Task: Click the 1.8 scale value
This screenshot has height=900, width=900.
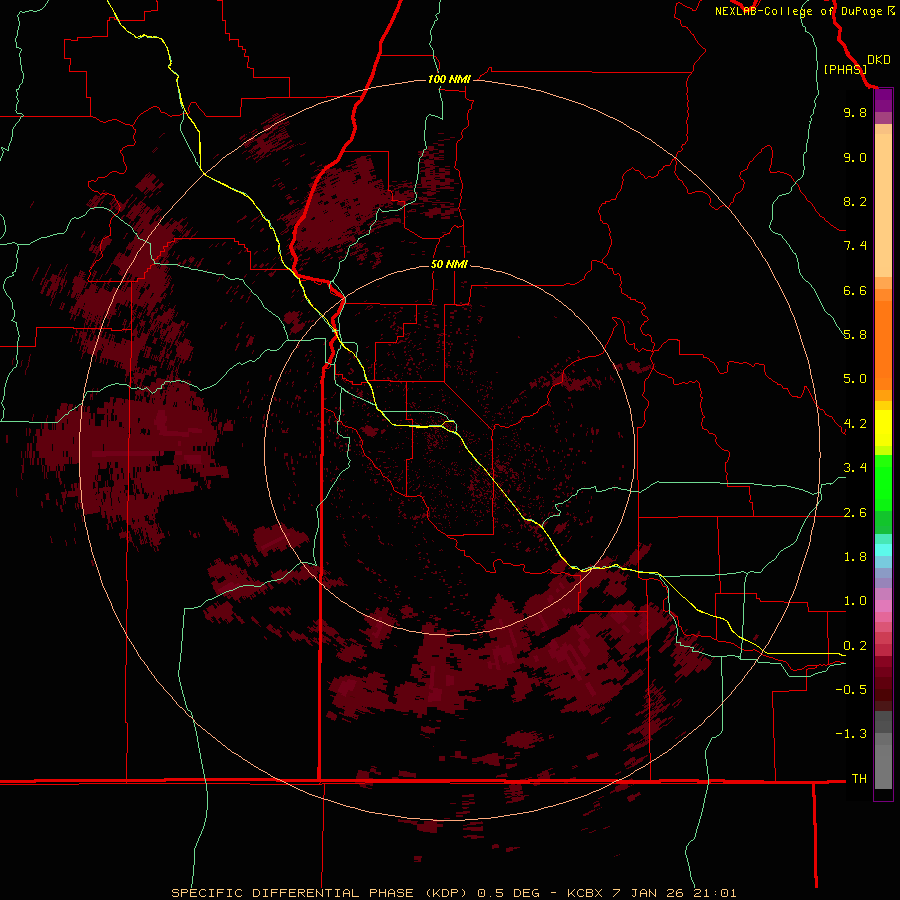Action: coord(855,557)
